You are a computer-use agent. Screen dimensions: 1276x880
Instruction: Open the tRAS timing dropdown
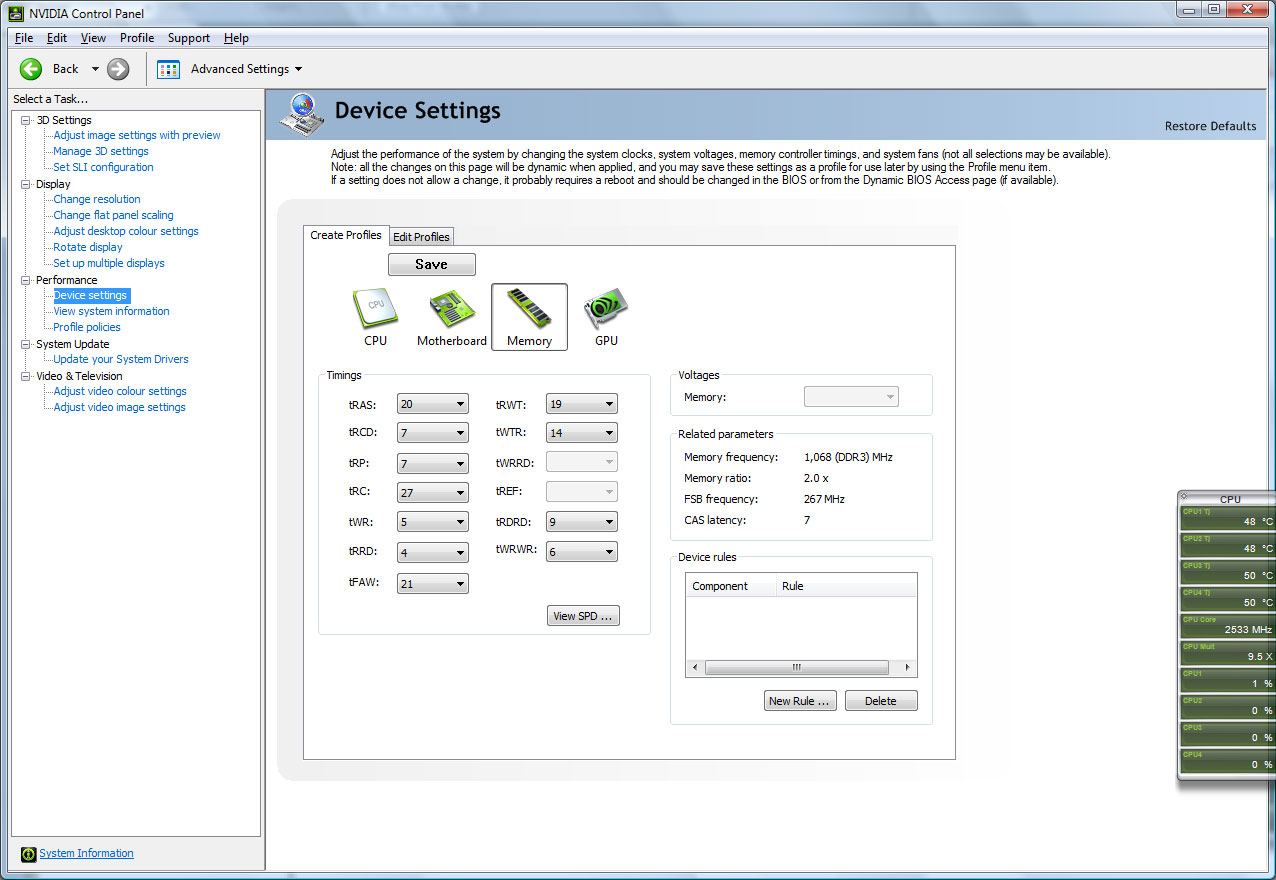[x=432, y=404]
